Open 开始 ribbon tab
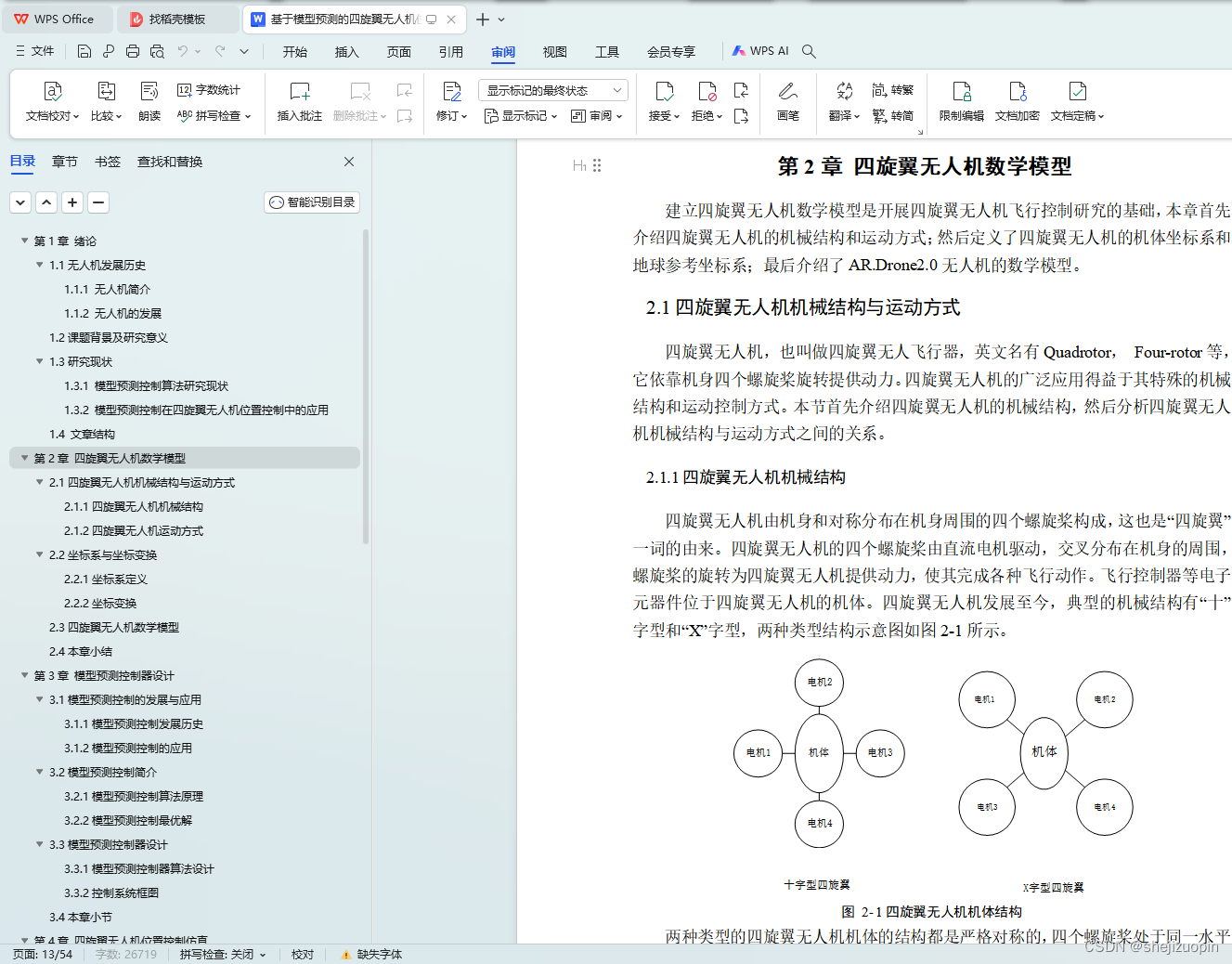 click(295, 52)
